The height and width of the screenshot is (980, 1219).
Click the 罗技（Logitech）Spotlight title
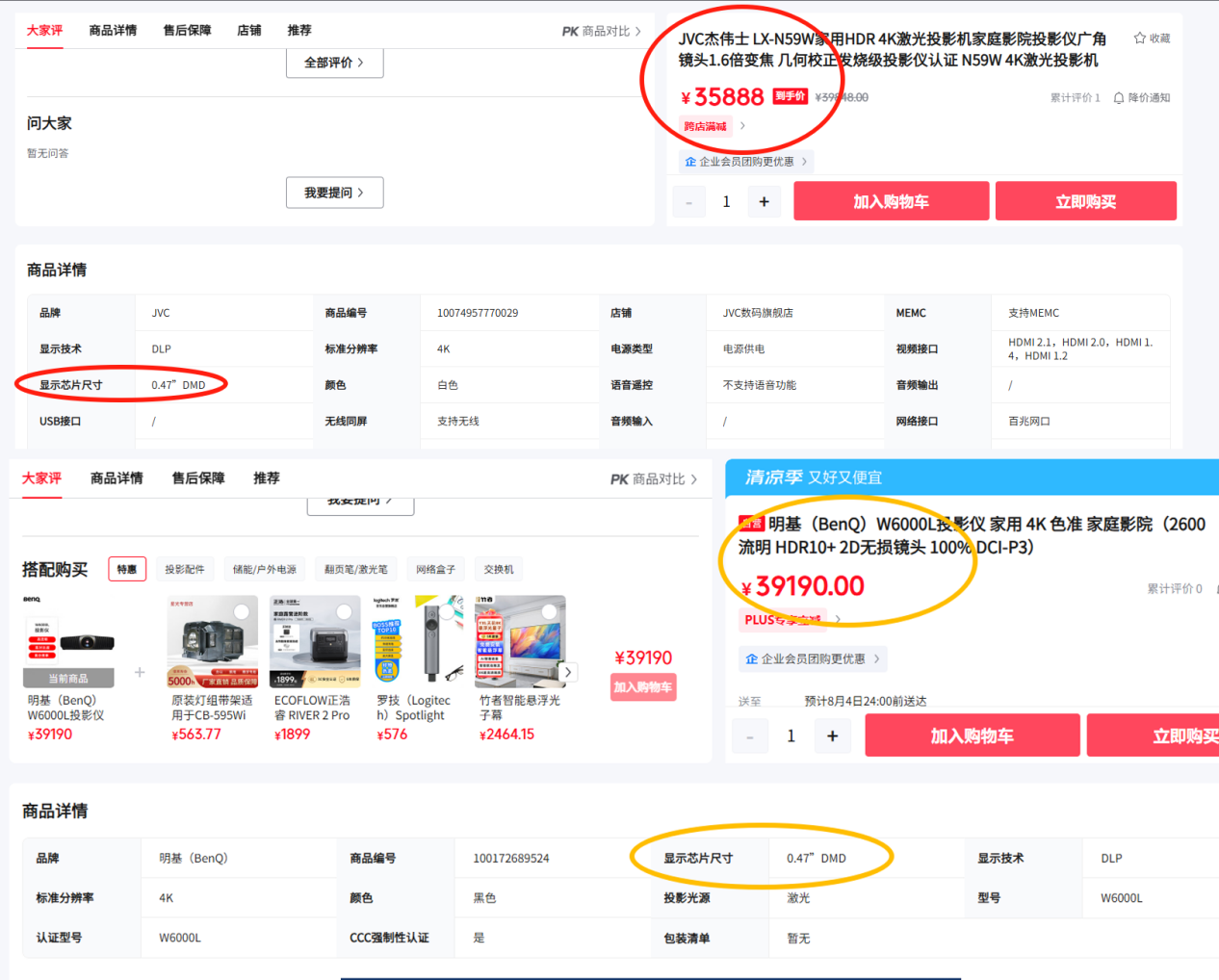click(x=414, y=708)
